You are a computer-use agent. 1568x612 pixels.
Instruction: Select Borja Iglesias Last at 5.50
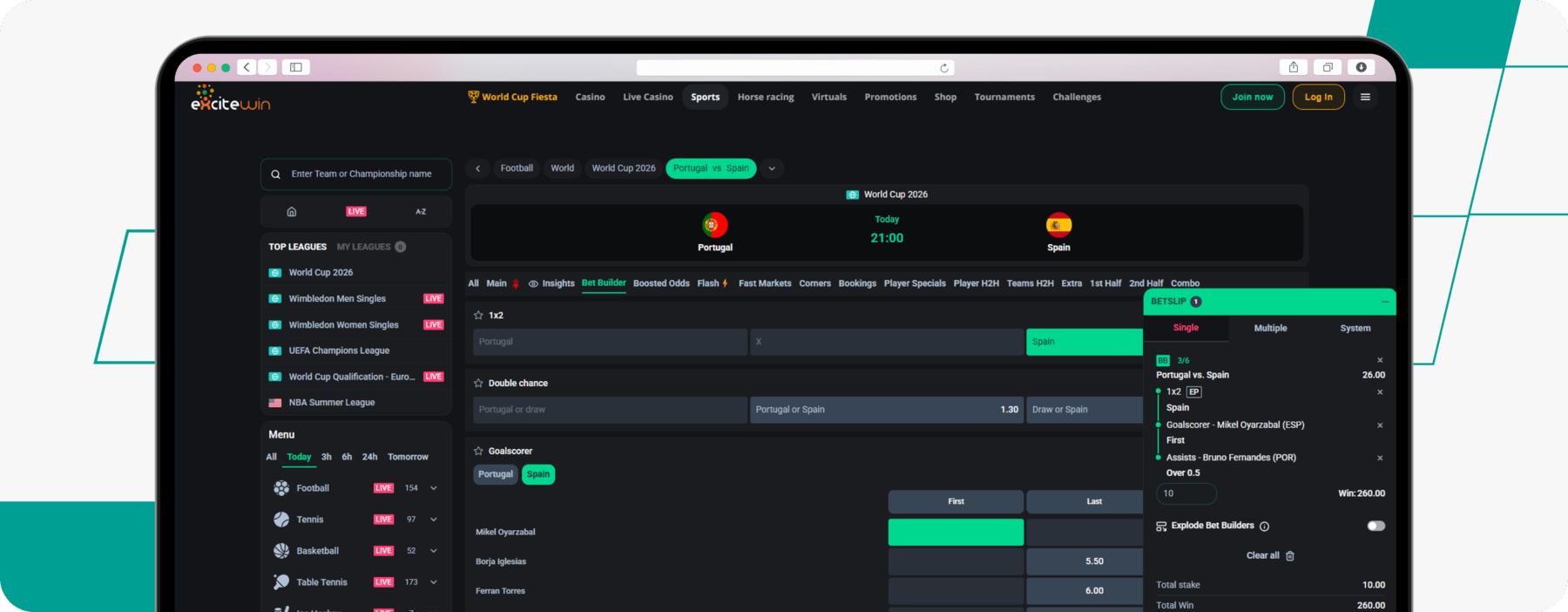pyautogui.click(x=1085, y=561)
